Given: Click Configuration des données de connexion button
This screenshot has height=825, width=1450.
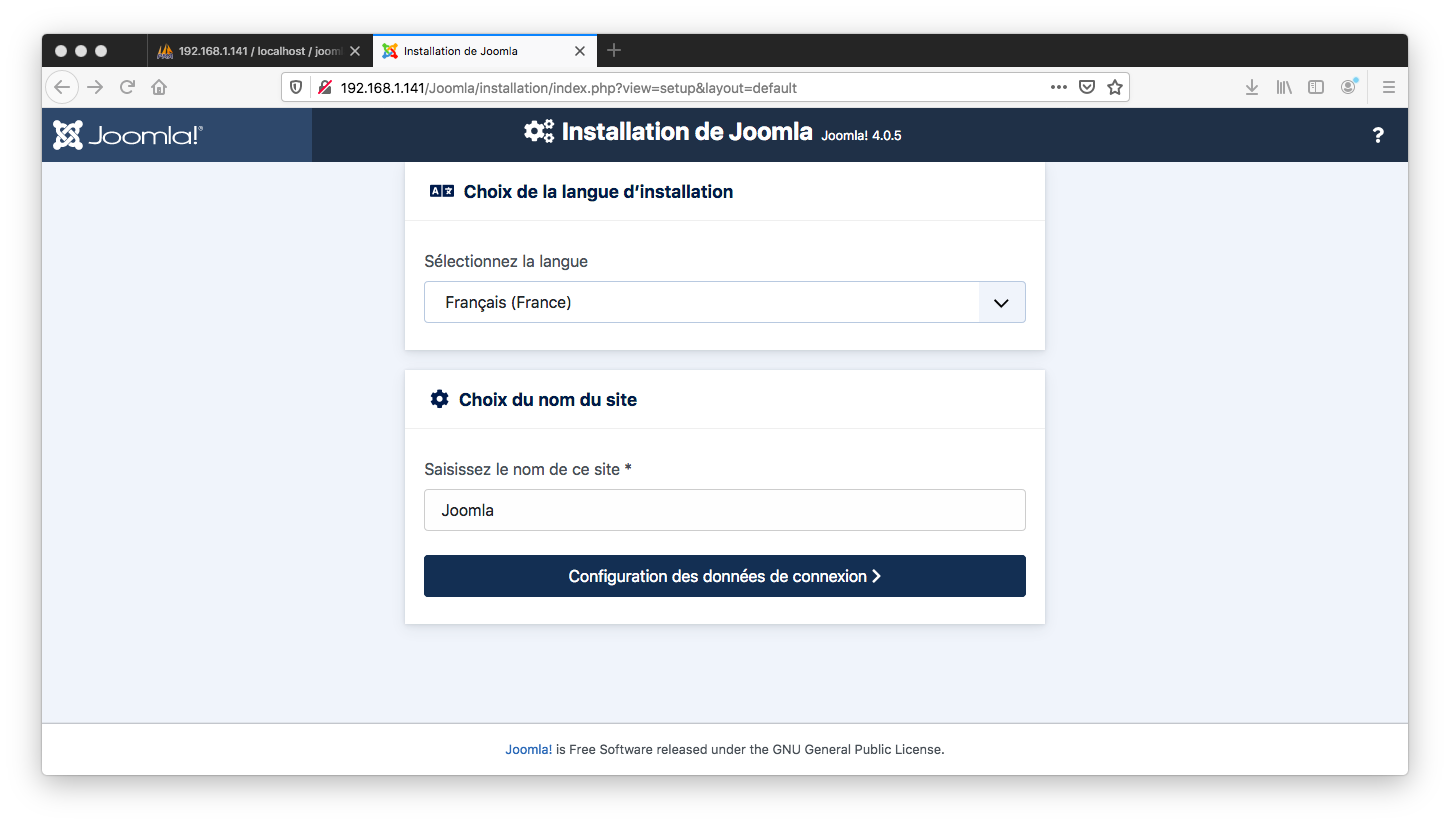Looking at the screenshot, I should (x=724, y=576).
